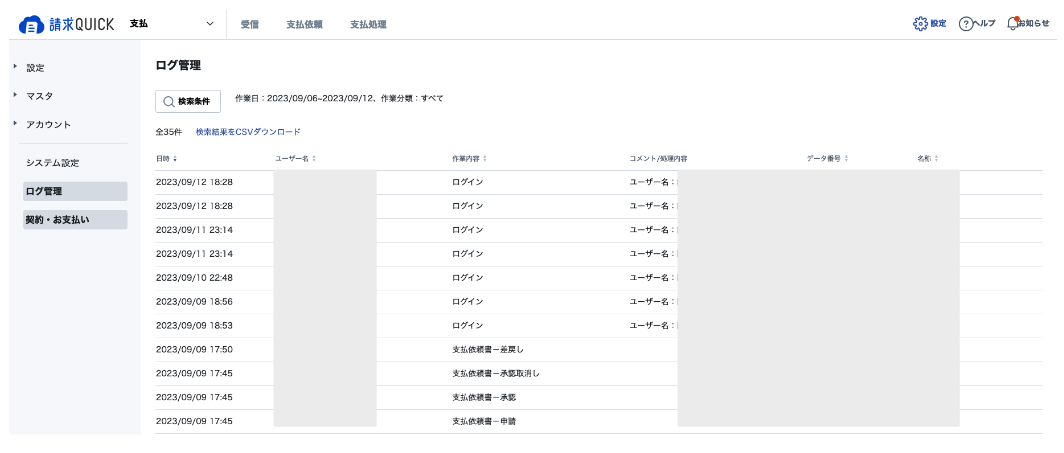Image resolution: width=1064 pixels, height=453 pixels.
Task: Click the 請求QUICK cloud logo
Action: [x=66, y=24]
